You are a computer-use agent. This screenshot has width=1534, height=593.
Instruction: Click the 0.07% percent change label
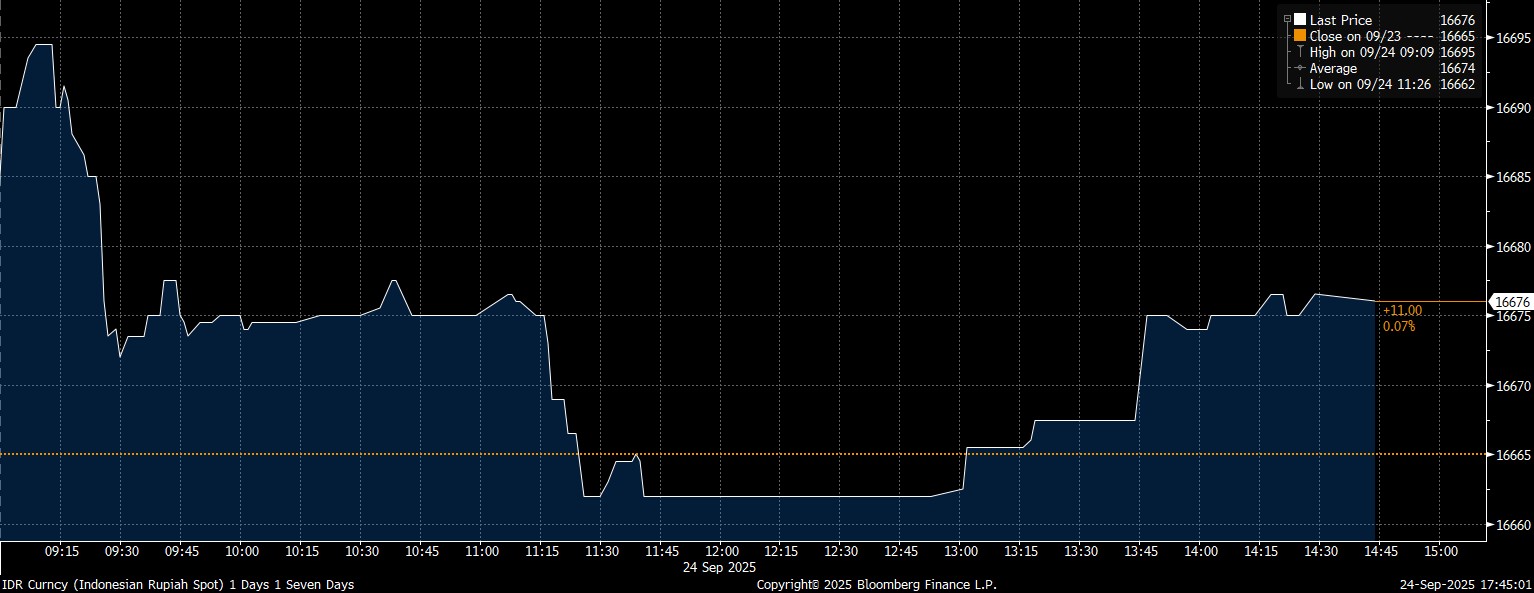point(1398,326)
